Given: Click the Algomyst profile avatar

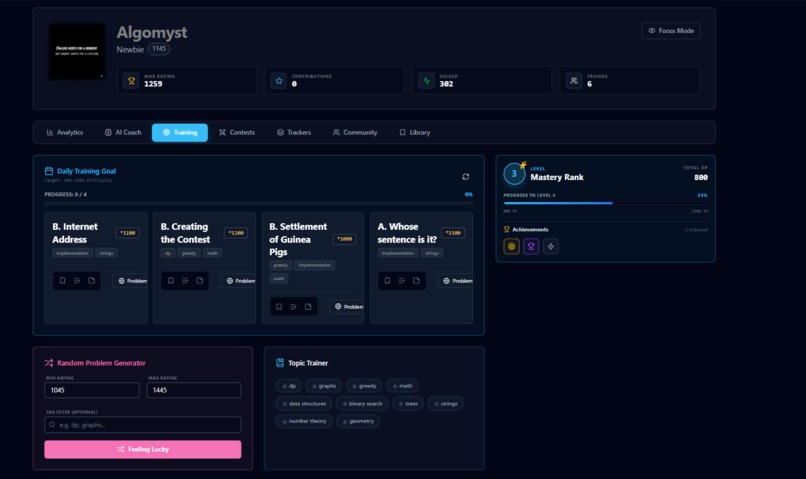Looking at the screenshot, I should [77, 51].
